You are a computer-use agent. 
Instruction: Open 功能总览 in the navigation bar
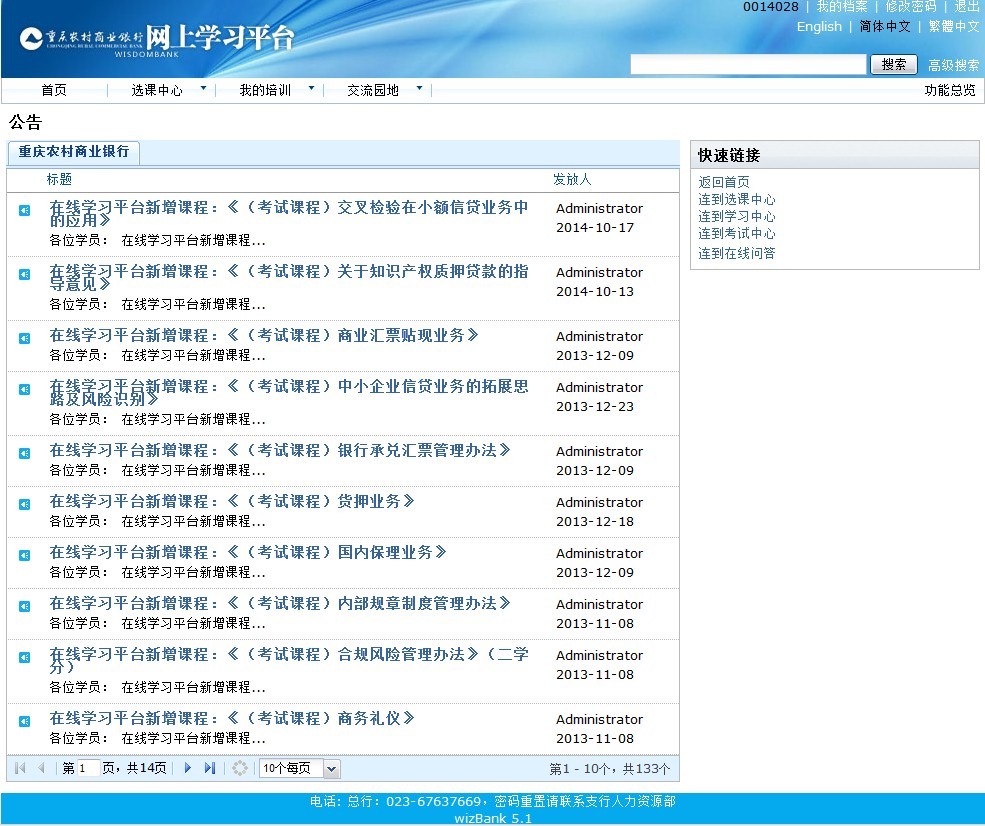pos(950,90)
